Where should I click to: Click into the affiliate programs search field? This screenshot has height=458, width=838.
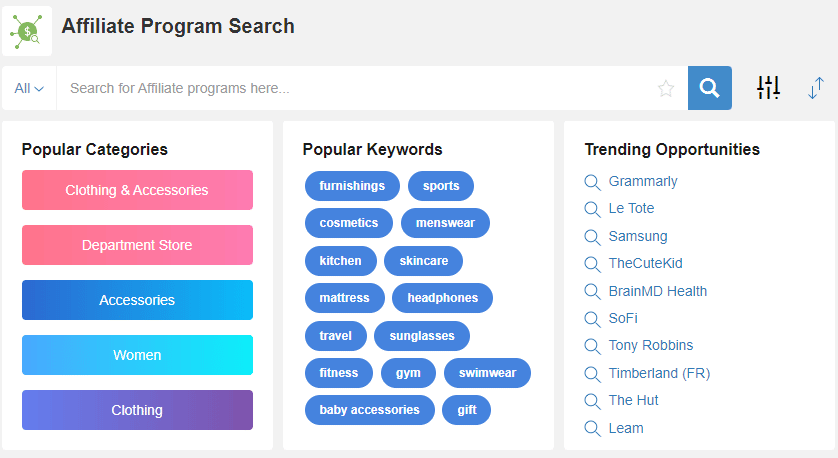355,88
